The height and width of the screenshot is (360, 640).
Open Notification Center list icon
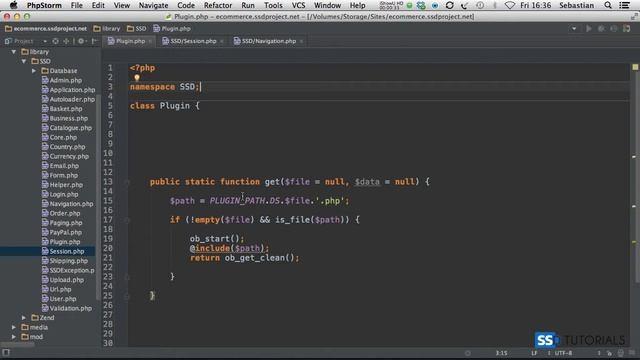(624, 5)
